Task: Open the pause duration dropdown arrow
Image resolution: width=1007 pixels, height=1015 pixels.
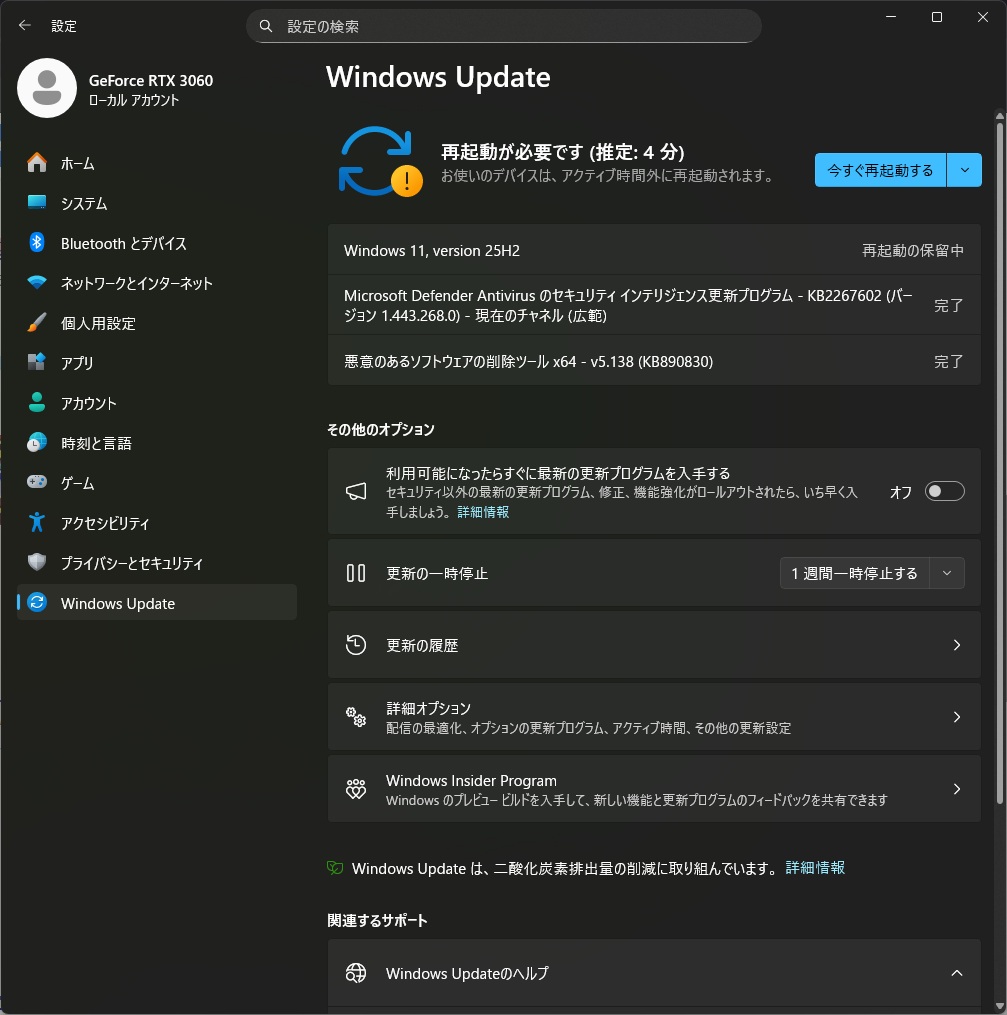Action: (x=947, y=573)
